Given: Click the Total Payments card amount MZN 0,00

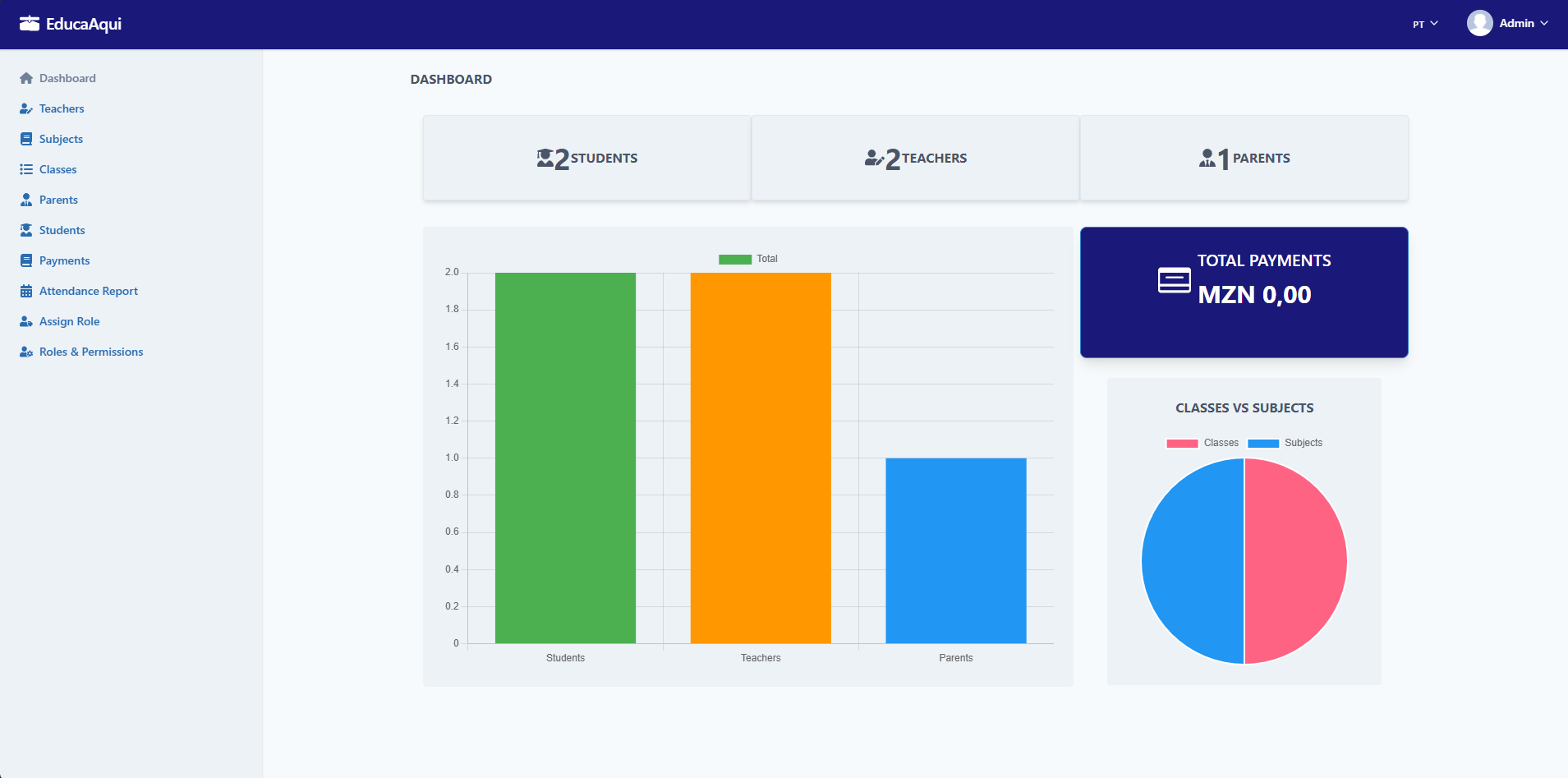Looking at the screenshot, I should pyautogui.click(x=1254, y=295).
